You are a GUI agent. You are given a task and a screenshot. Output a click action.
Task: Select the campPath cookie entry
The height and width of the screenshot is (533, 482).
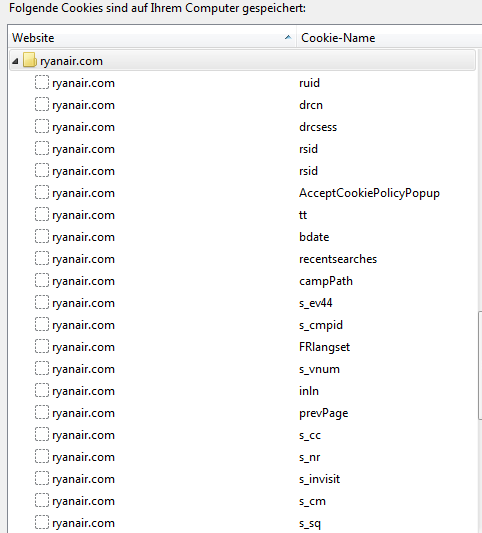click(242, 281)
